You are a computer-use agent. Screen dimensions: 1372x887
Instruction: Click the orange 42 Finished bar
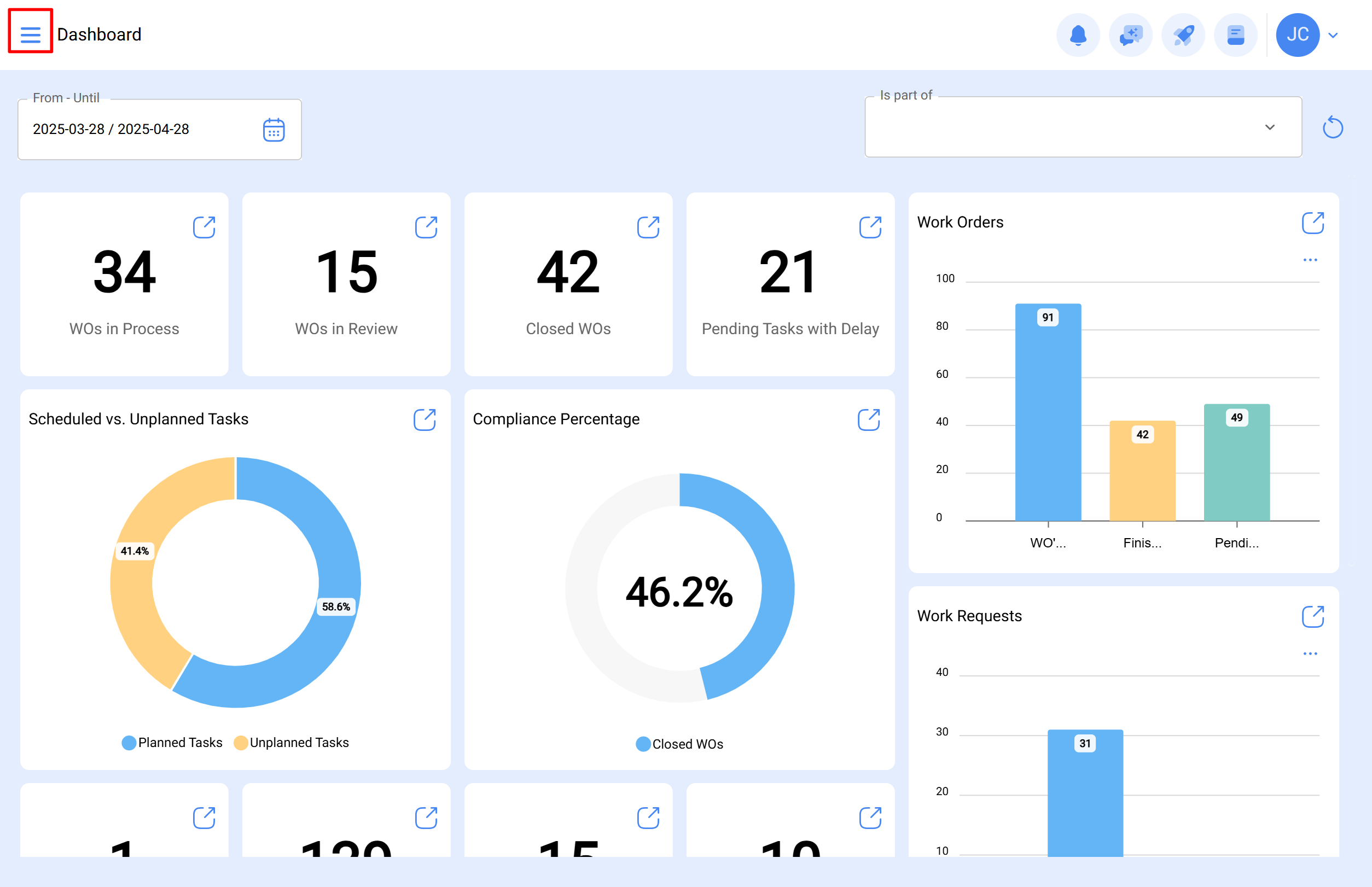pos(1142,471)
